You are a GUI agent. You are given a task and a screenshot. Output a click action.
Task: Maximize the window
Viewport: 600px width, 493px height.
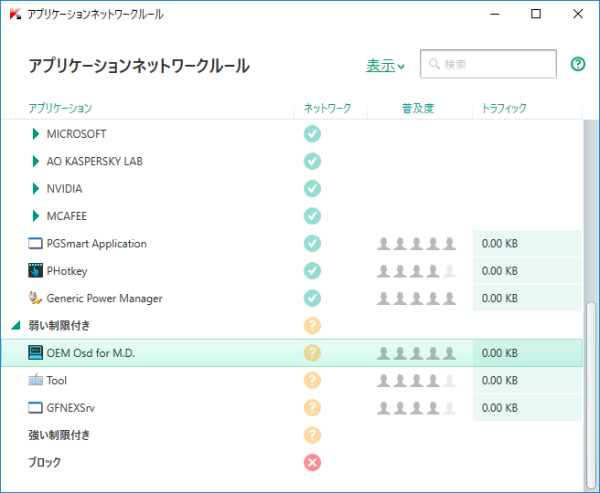(x=536, y=14)
